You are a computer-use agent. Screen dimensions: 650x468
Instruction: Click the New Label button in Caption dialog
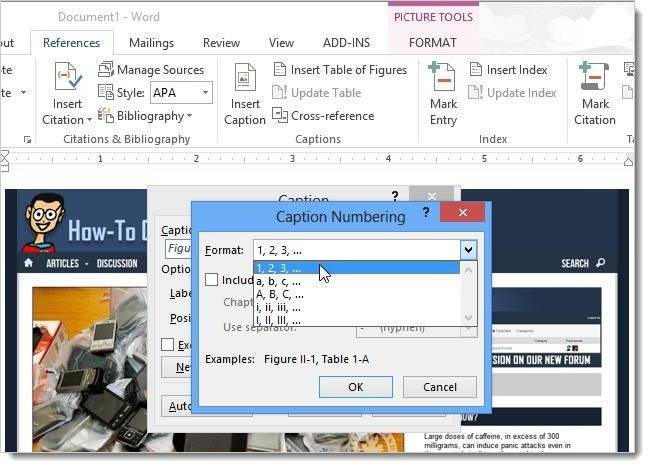[177, 367]
